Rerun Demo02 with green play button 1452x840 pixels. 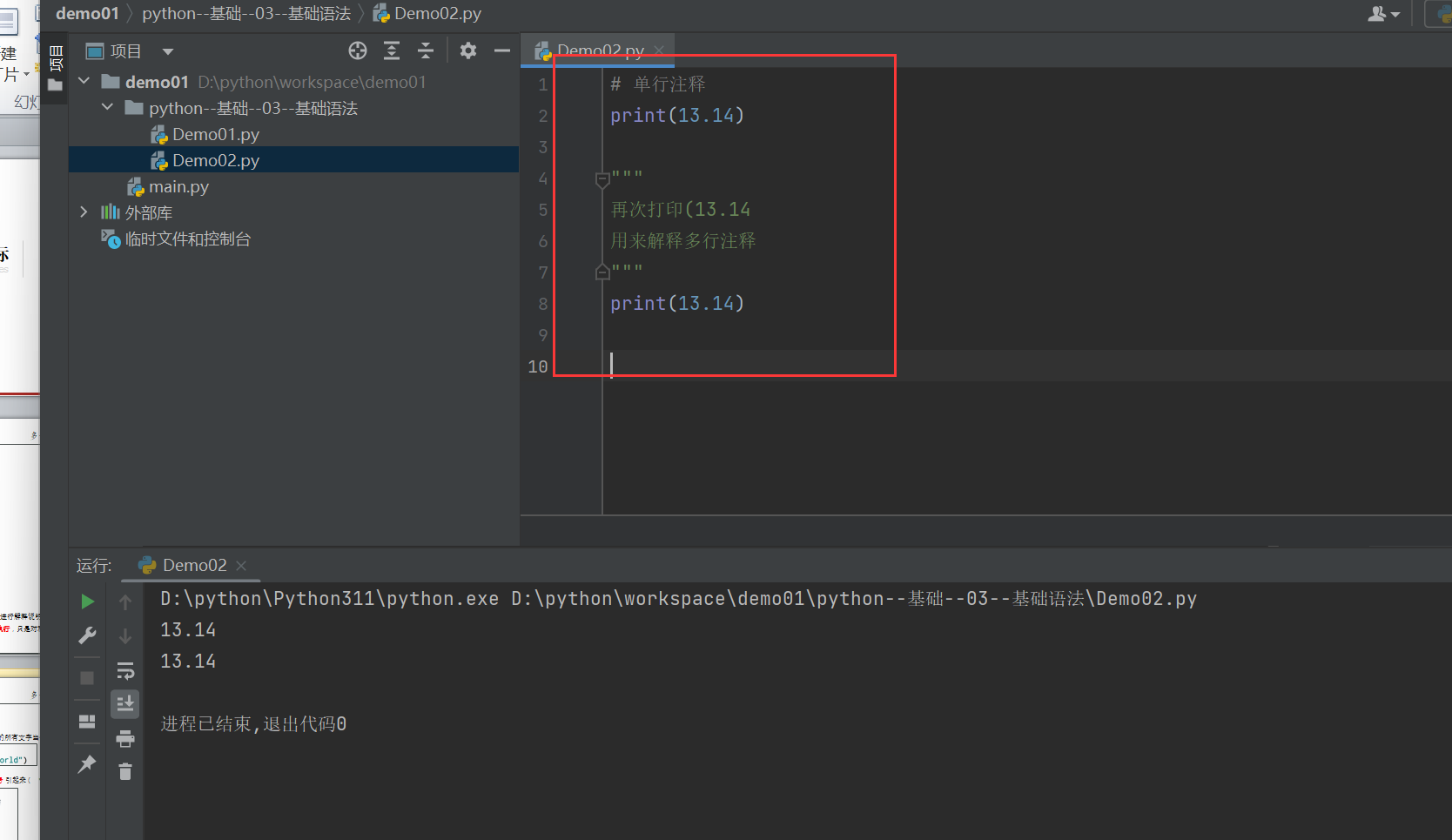(87, 601)
